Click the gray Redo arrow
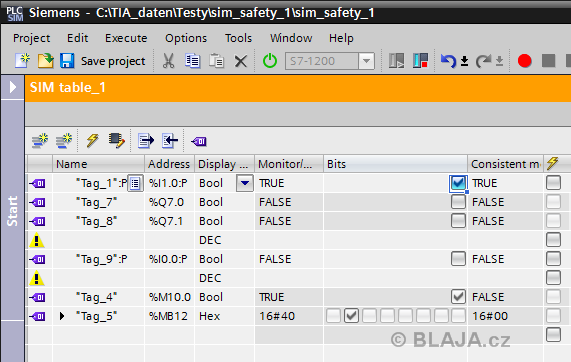 point(483,61)
